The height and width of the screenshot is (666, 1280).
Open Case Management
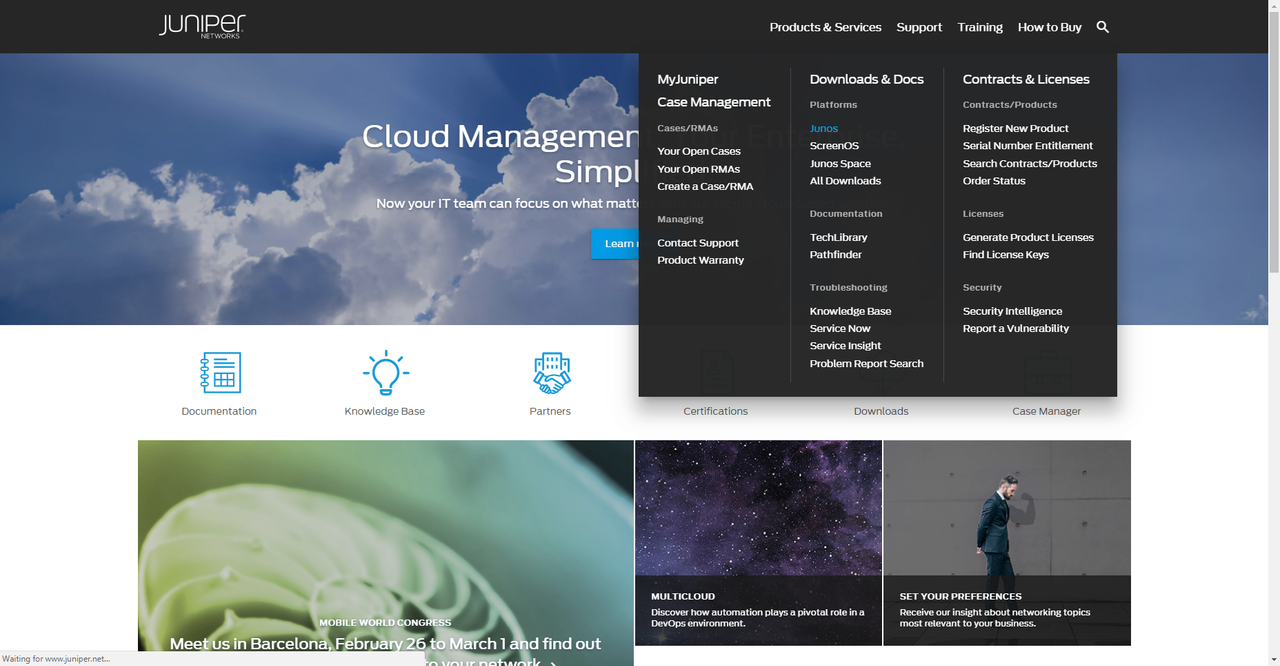coord(714,102)
